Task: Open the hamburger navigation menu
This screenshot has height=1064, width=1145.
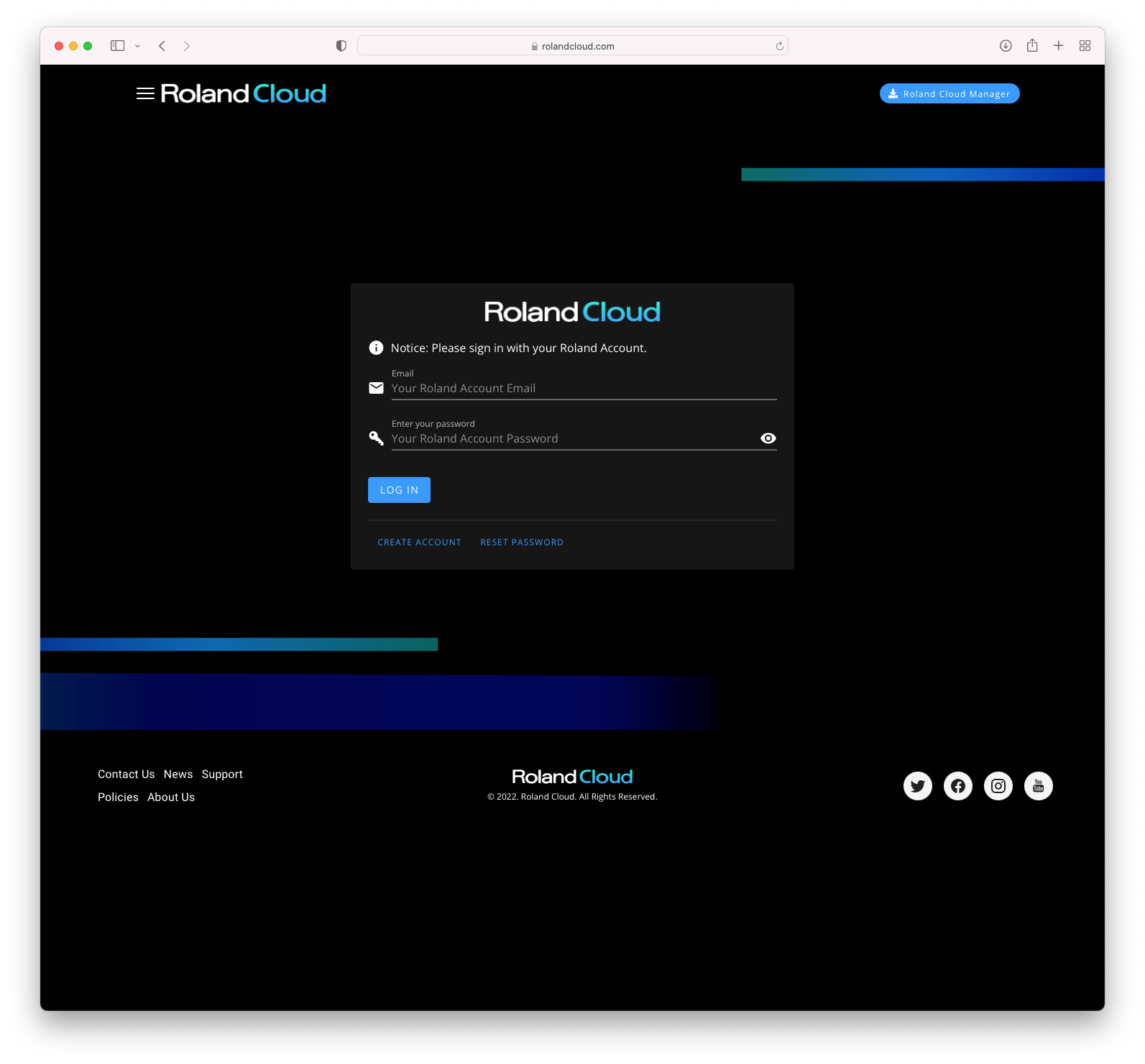Action: tap(145, 93)
